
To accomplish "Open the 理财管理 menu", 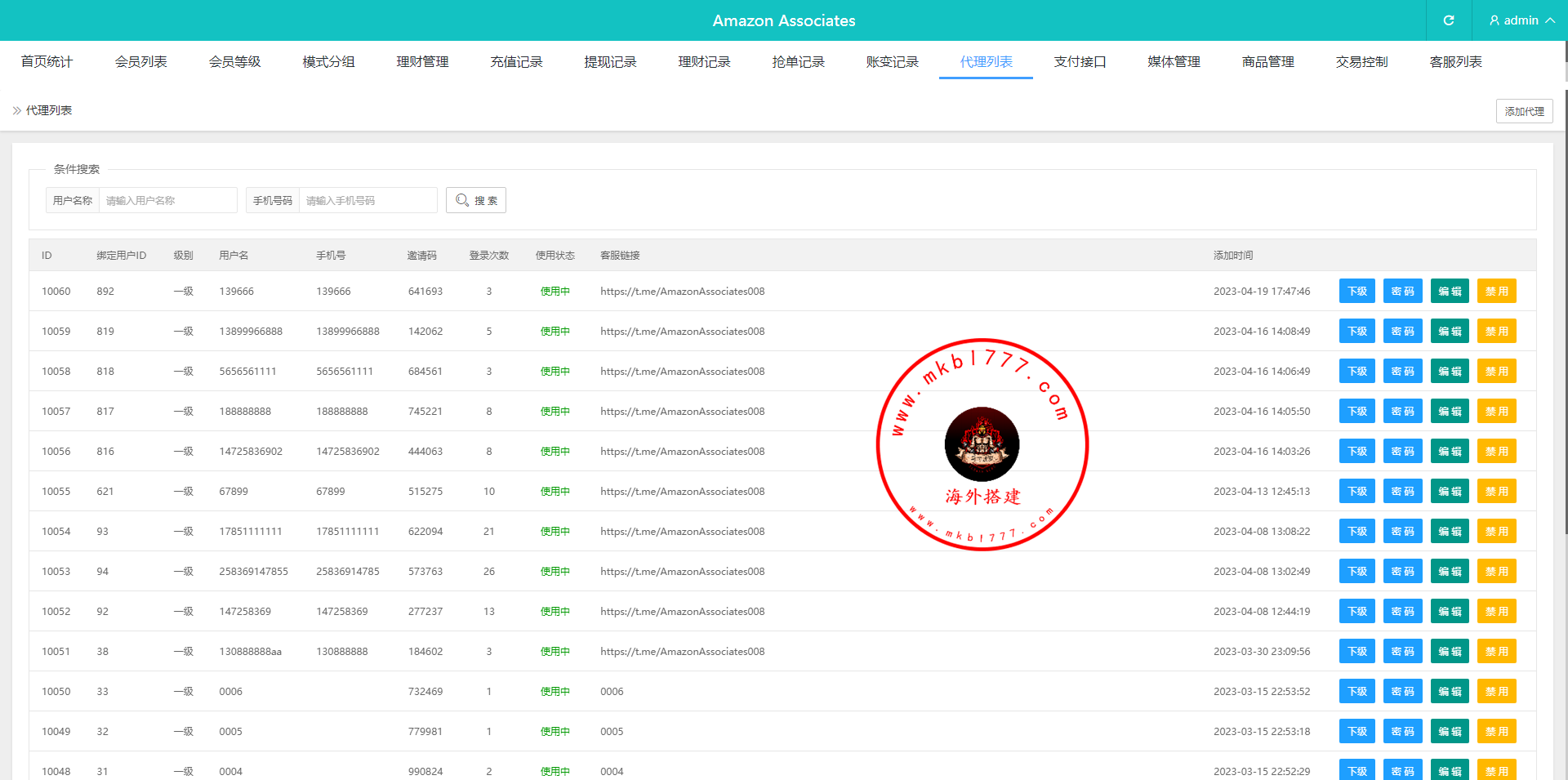I will pos(422,62).
